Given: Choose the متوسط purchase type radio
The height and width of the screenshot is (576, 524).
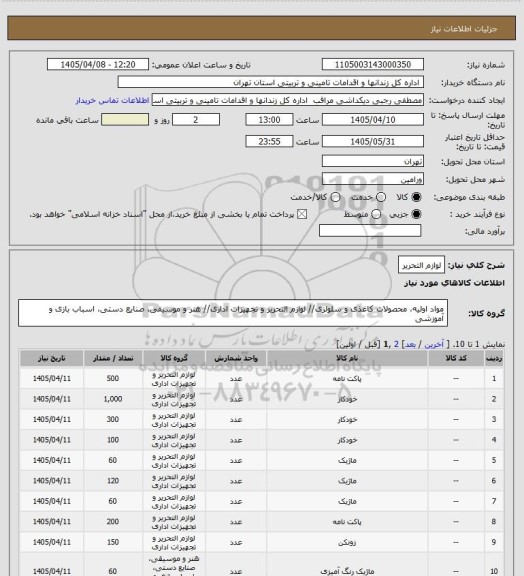Looking at the screenshot, I should pyautogui.click(x=376, y=214).
